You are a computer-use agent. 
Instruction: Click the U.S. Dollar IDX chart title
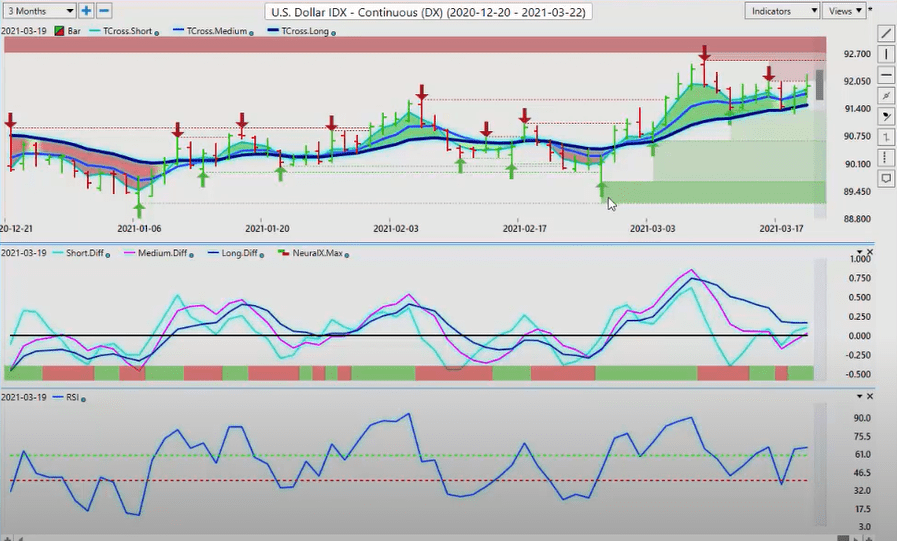click(x=428, y=11)
